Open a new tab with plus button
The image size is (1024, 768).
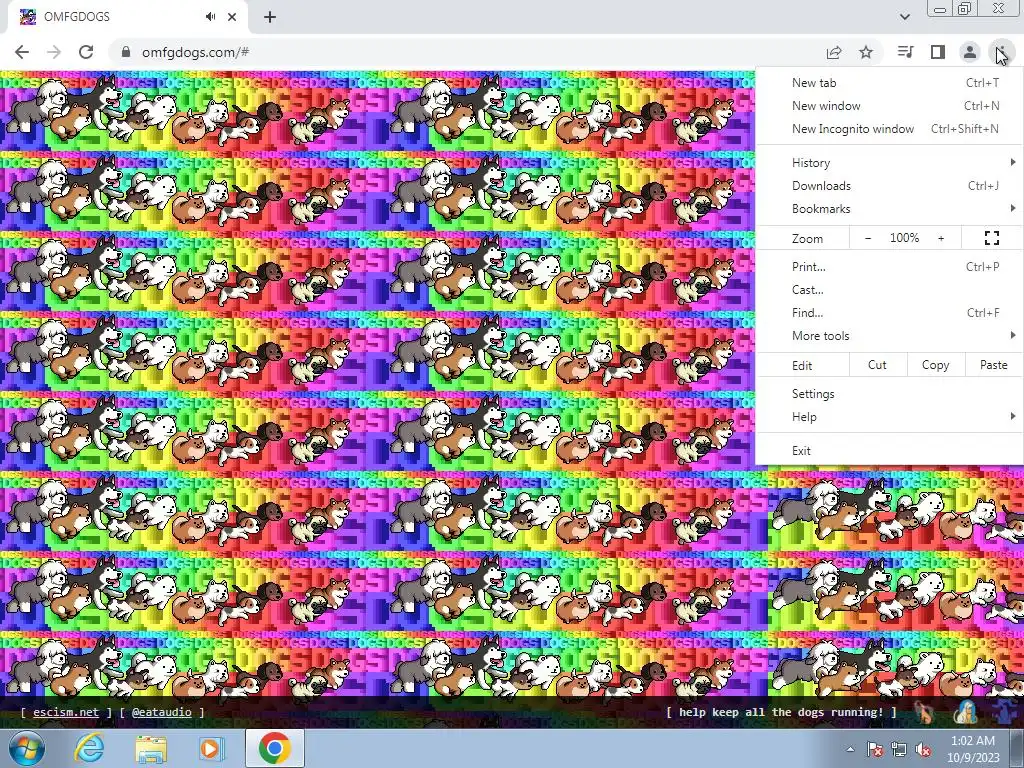270,17
